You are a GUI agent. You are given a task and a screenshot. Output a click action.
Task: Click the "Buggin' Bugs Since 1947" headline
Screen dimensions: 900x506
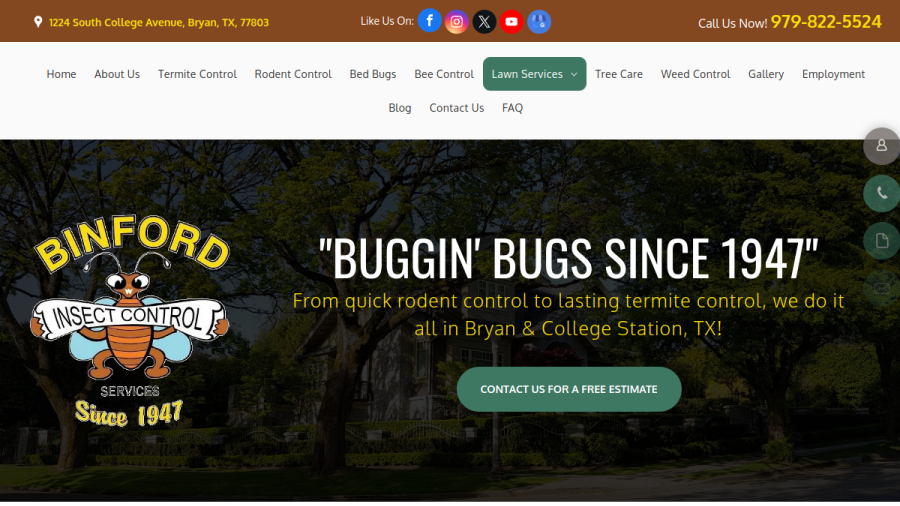pyautogui.click(x=568, y=258)
